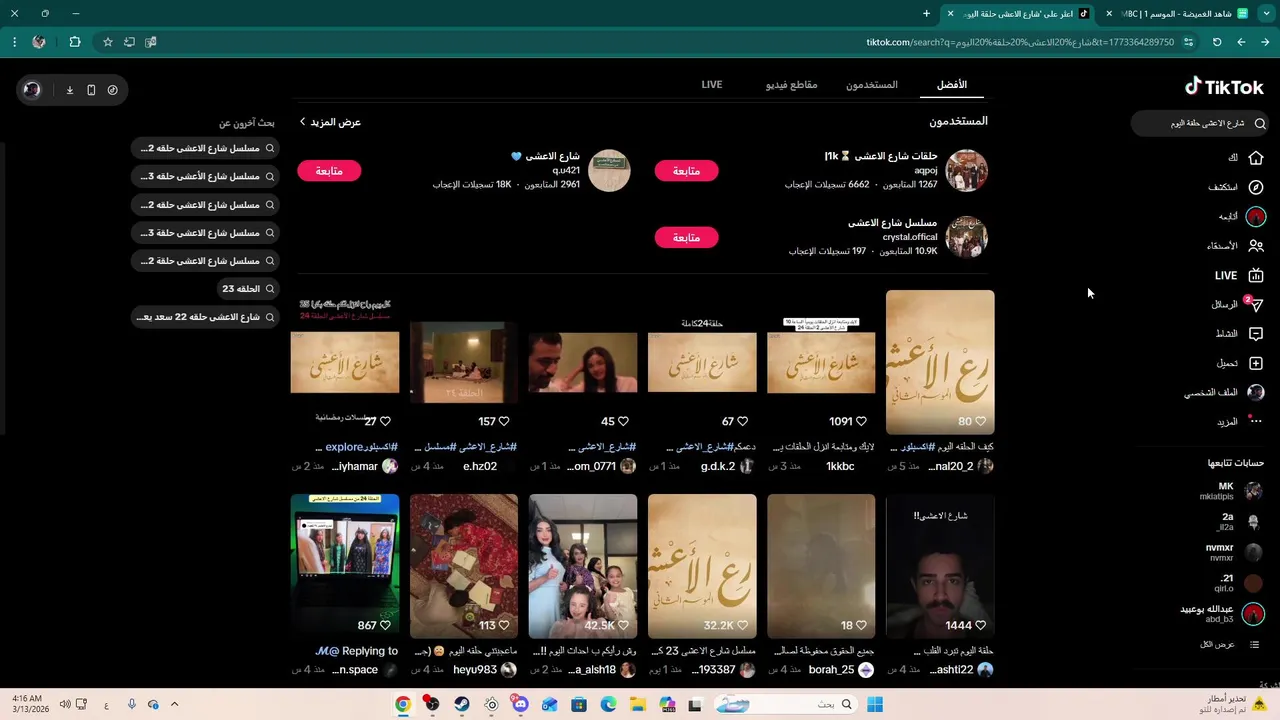The width and height of the screenshot is (1280, 720).
Task: Like the g.d.k.2 video (67 heart)
Action: [x=742, y=421]
